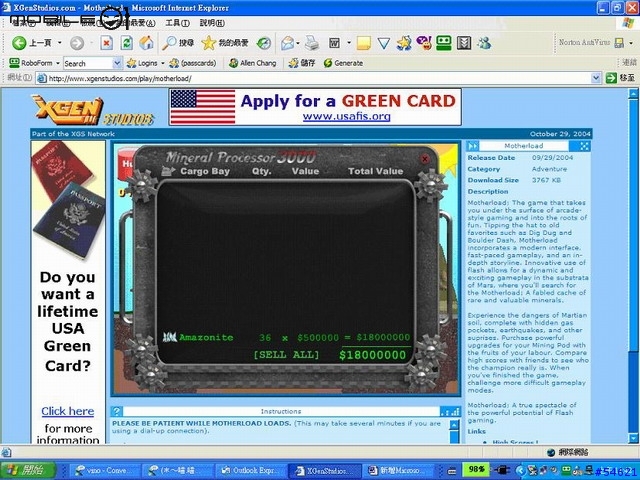Screen dimensions: 640x480
Task: Open the Mail icon dropdown arrow
Action: point(298,42)
